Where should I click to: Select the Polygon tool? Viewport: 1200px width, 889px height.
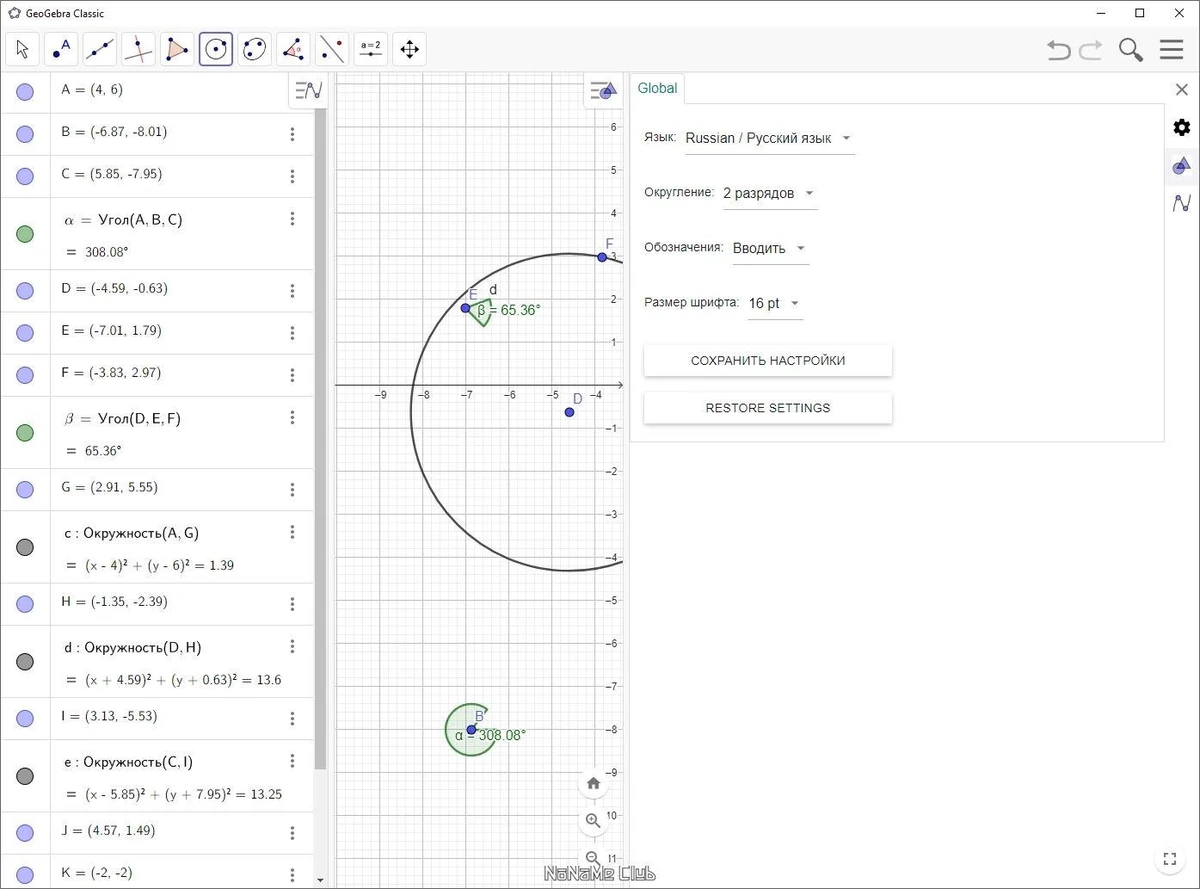point(177,49)
